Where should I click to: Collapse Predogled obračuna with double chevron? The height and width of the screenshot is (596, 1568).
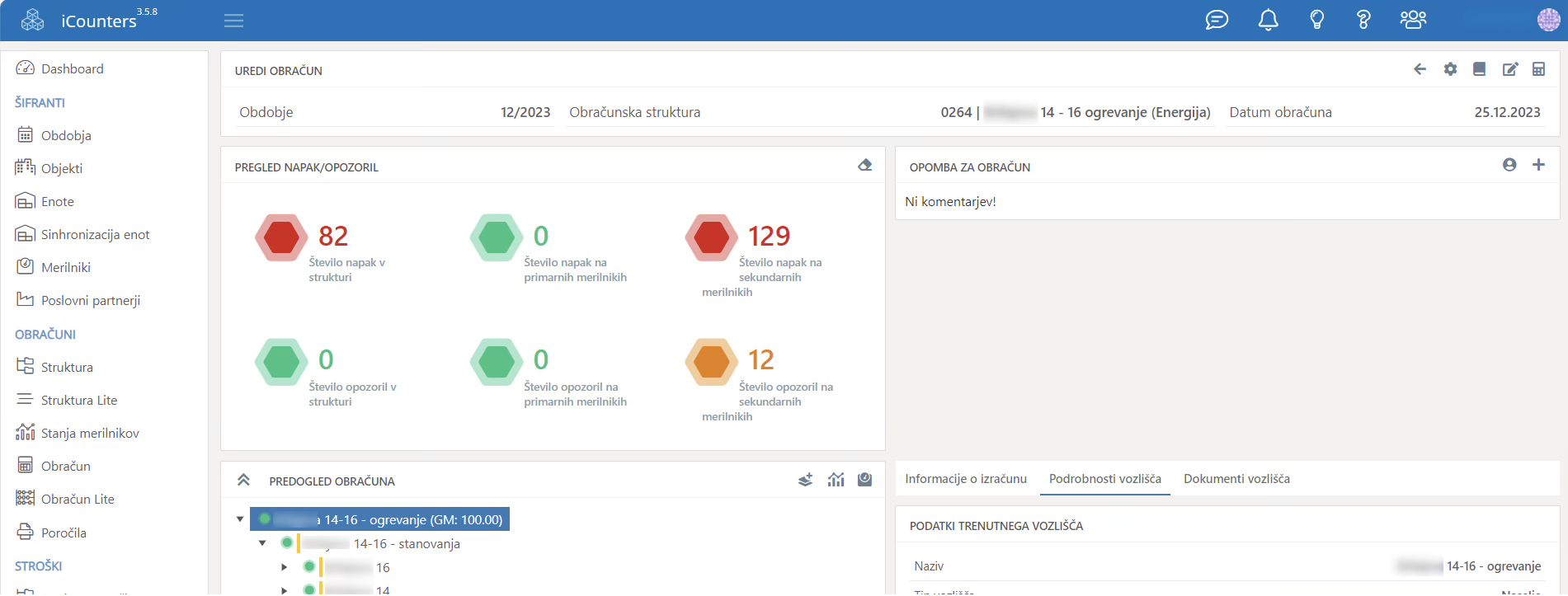click(243, 480)
